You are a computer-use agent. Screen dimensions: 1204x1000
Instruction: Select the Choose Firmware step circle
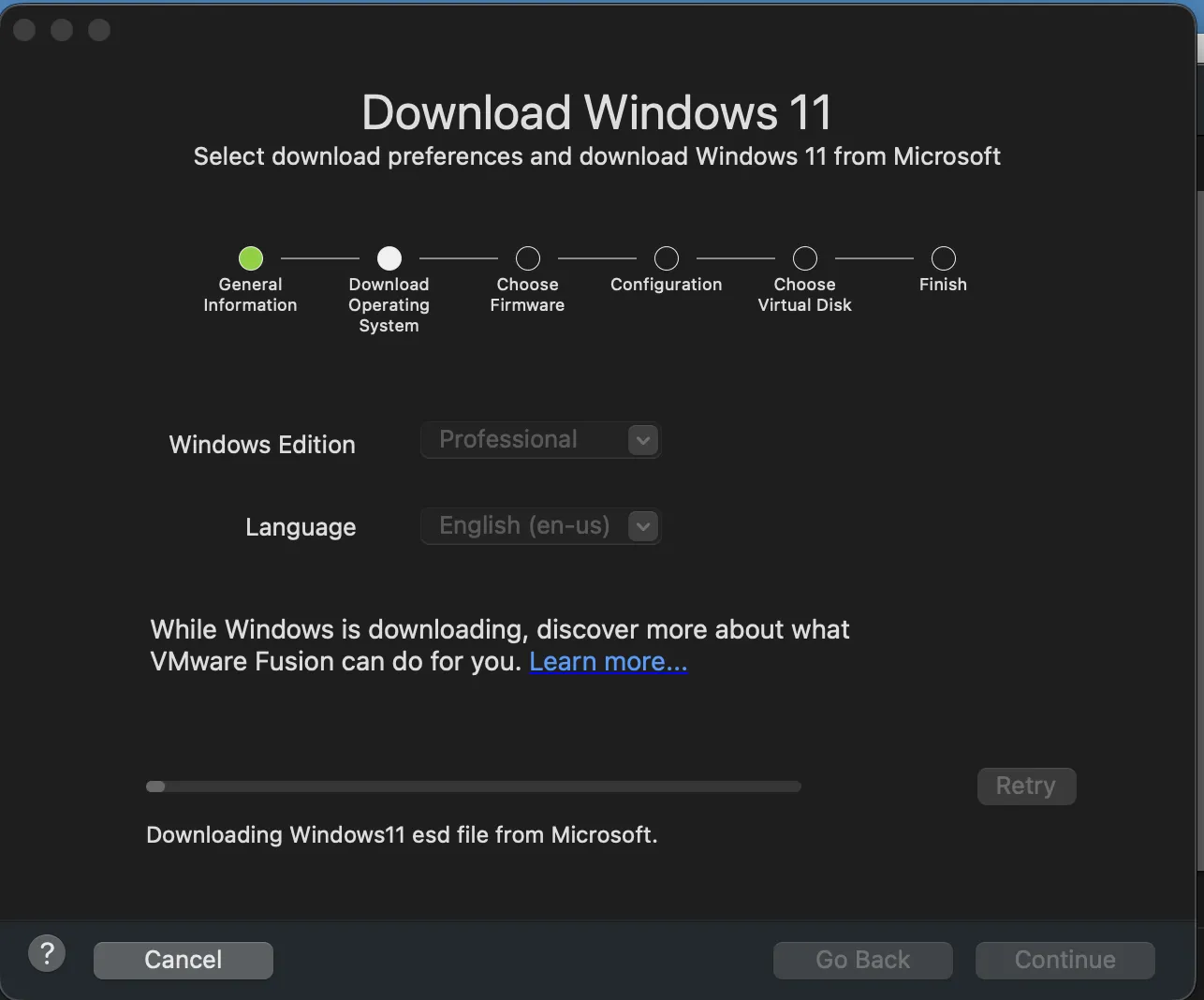(528, 258)
